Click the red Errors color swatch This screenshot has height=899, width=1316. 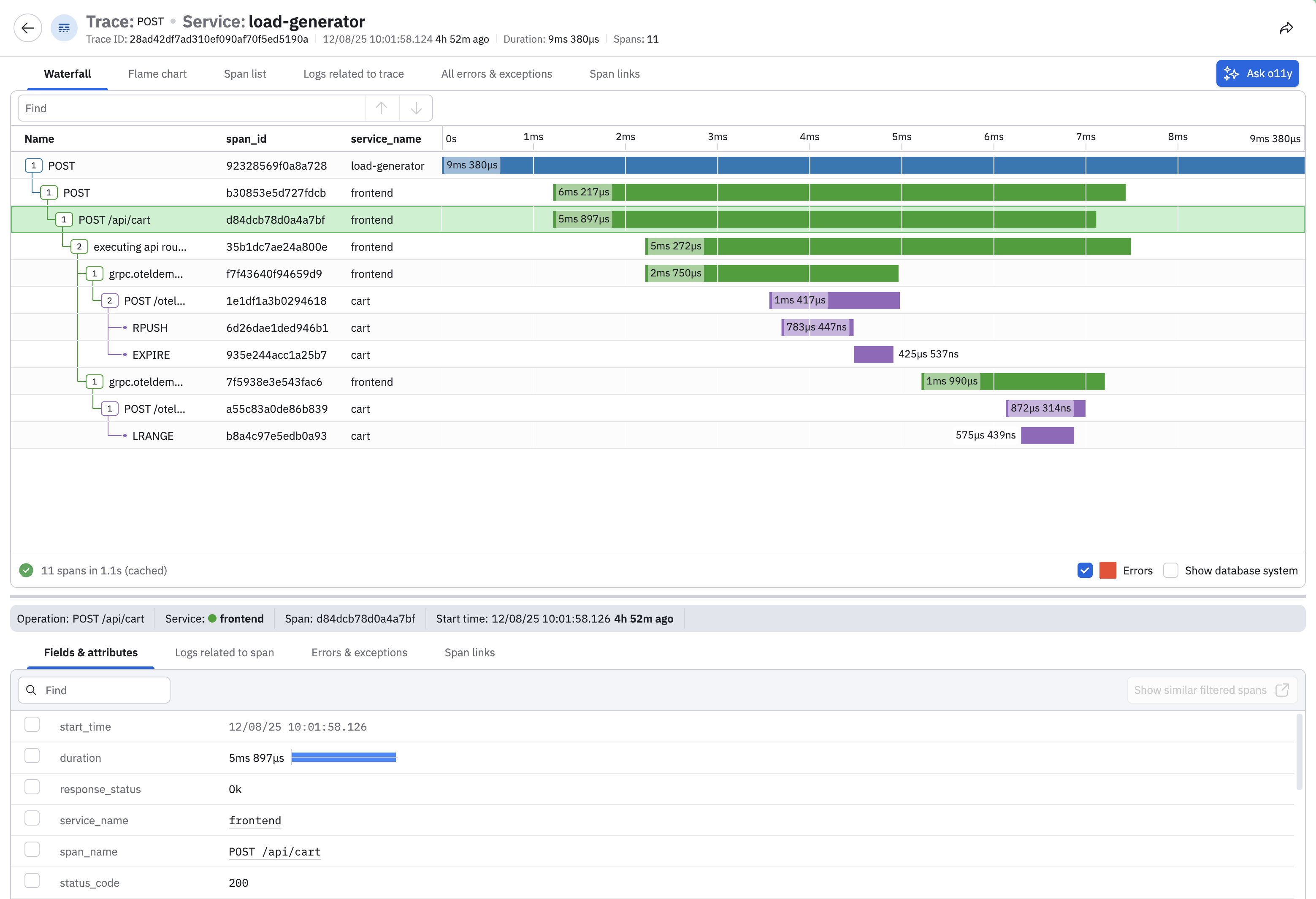click(1107, 571)
